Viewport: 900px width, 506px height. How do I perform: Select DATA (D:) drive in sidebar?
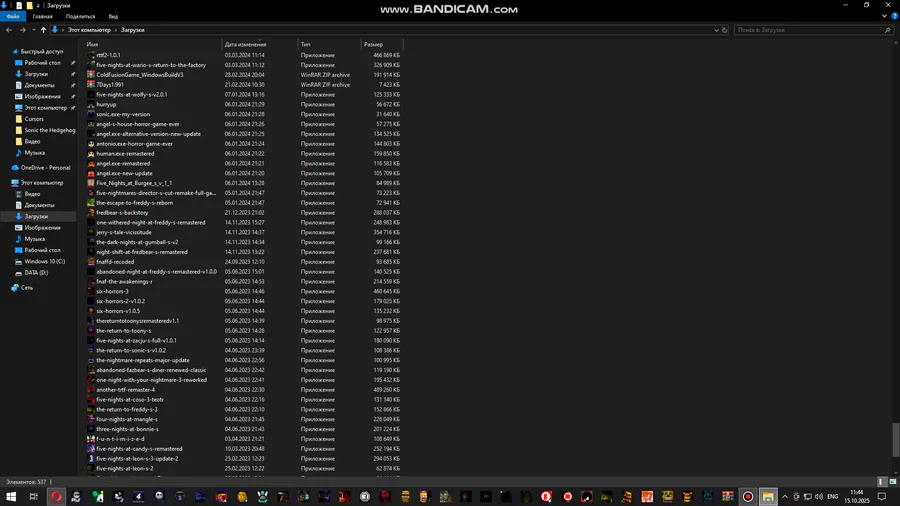pyautogui.click(x=36, y=273)
